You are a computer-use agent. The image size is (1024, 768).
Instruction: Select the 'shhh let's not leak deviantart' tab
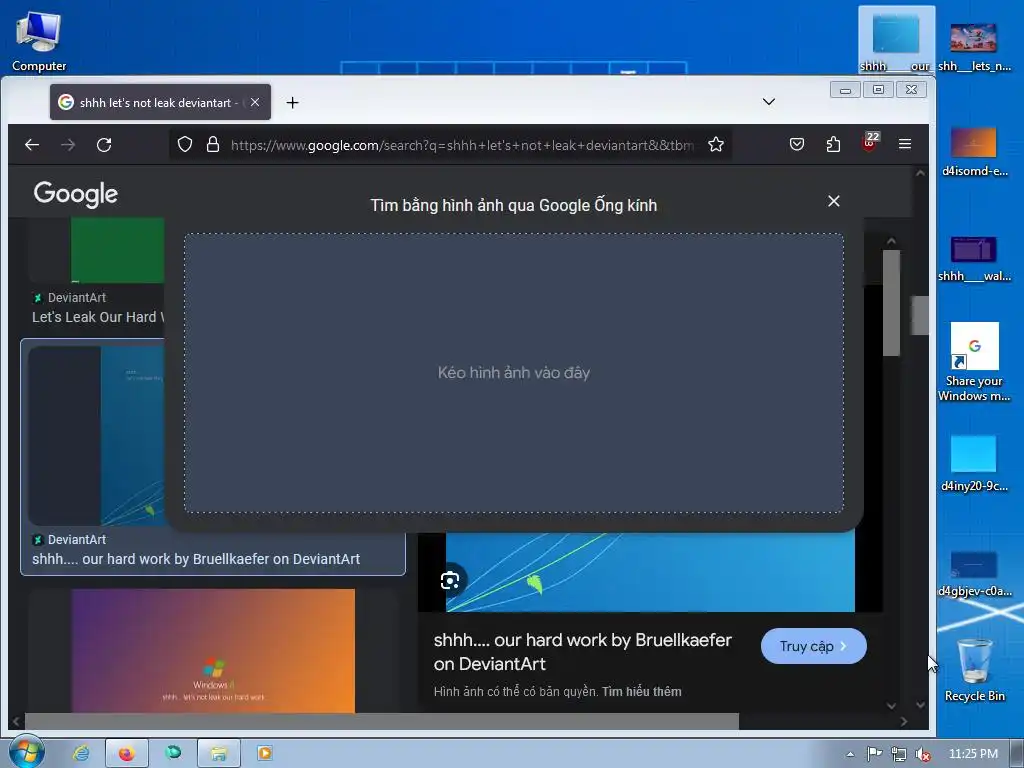pos(160,102)
